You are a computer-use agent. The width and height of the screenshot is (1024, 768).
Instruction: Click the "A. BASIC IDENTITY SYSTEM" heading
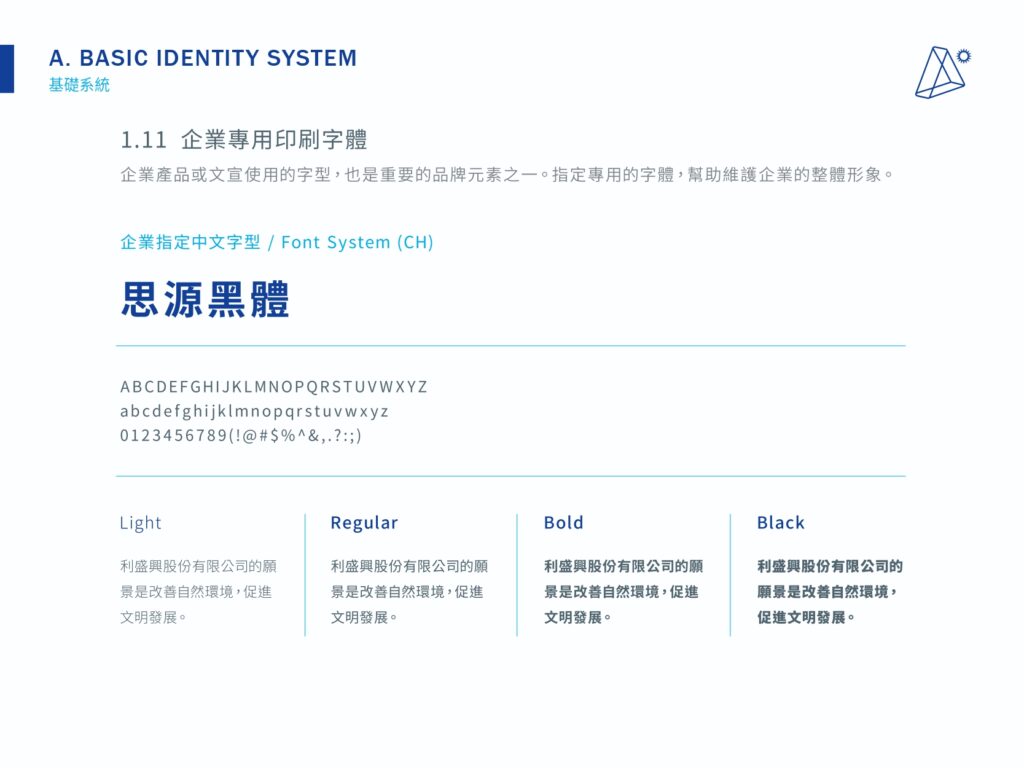203,58
